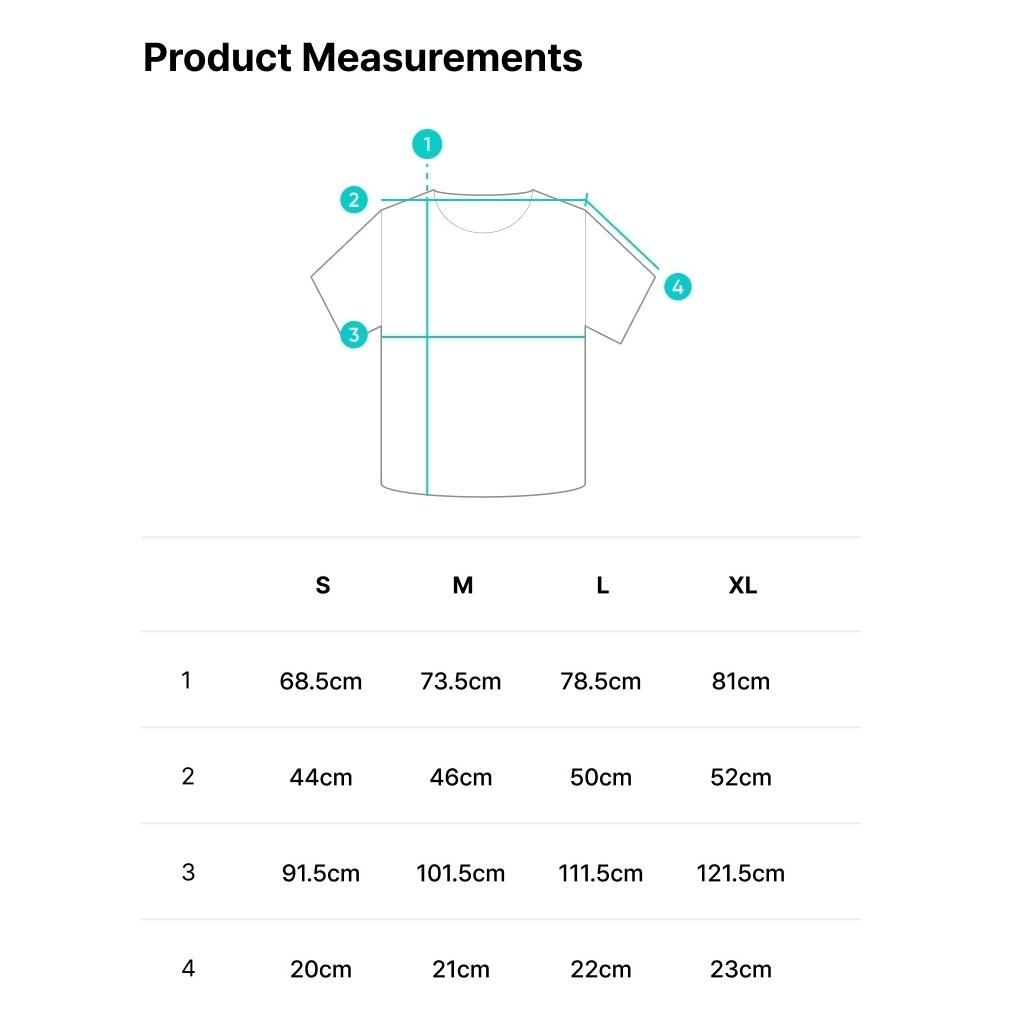Click row label 2 in the table

tap(188, 776)
